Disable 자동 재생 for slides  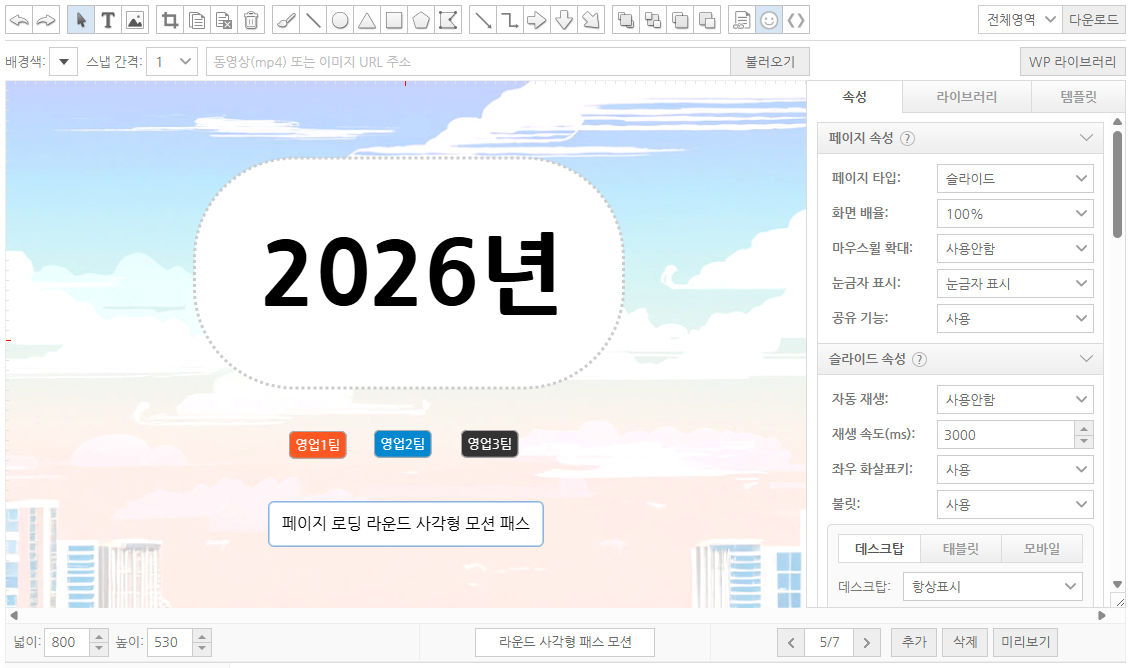(x=1014, y=398)
